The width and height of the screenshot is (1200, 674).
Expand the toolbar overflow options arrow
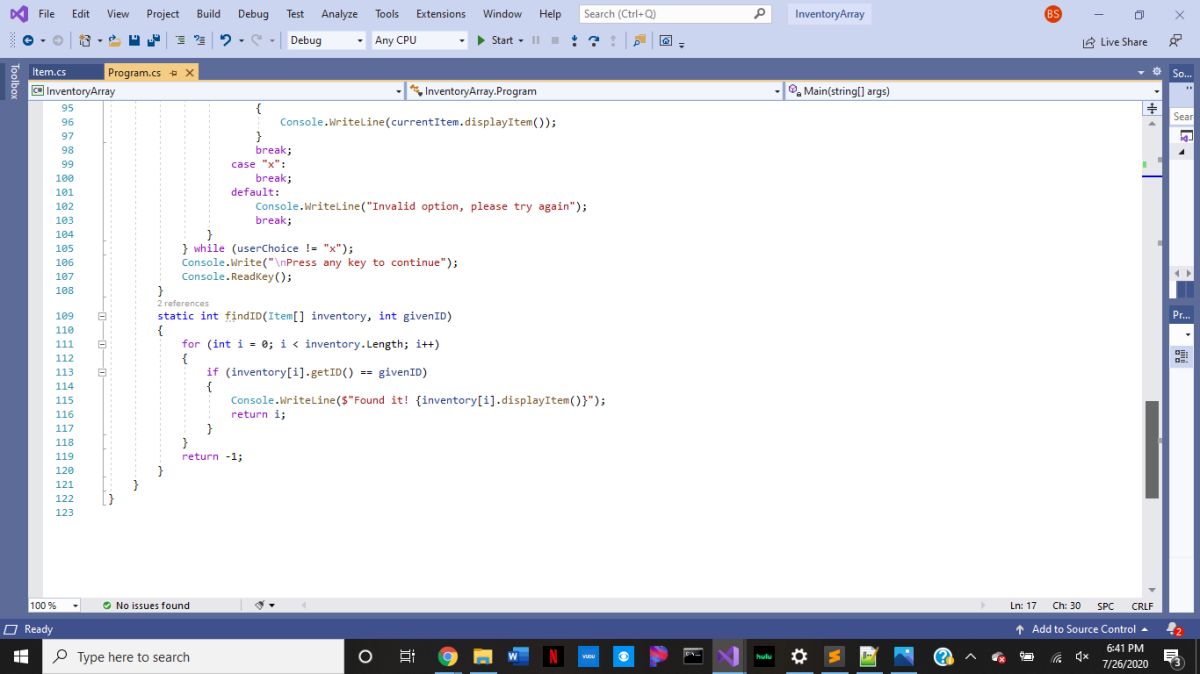681,43
